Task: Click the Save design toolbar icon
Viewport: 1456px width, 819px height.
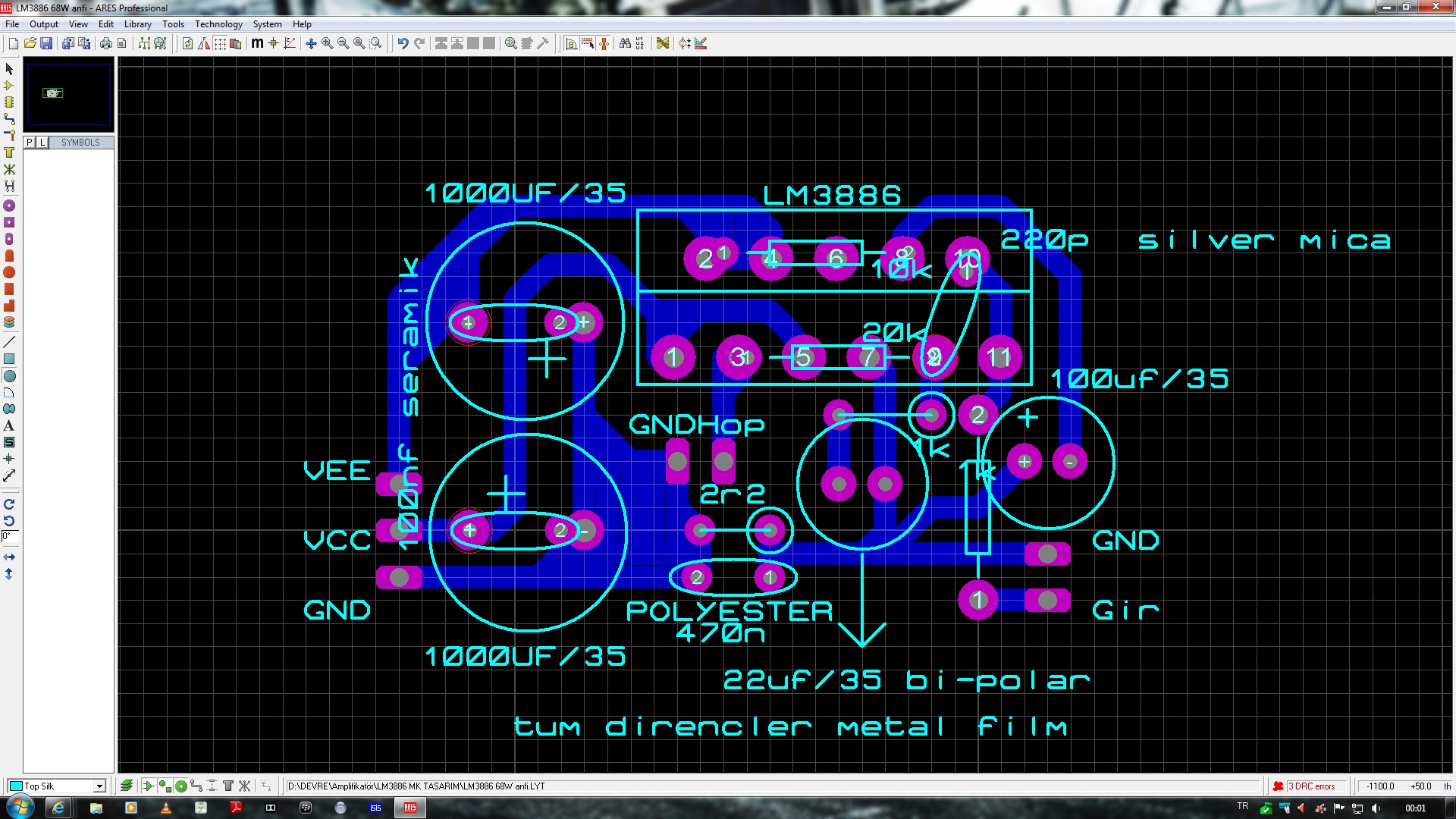Action: coord(46,43)
